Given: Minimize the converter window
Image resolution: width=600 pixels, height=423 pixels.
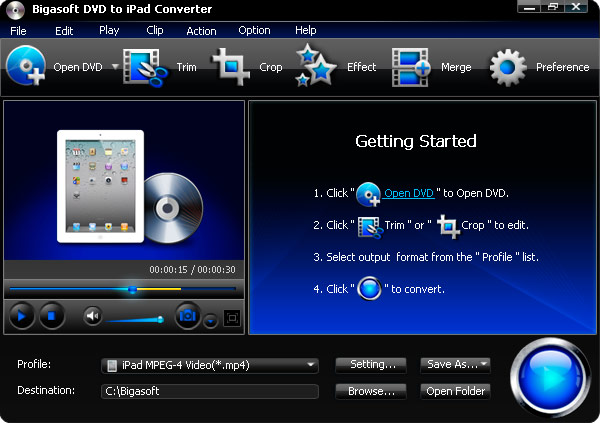Looking at the screenshot, I should click(529, 7).
